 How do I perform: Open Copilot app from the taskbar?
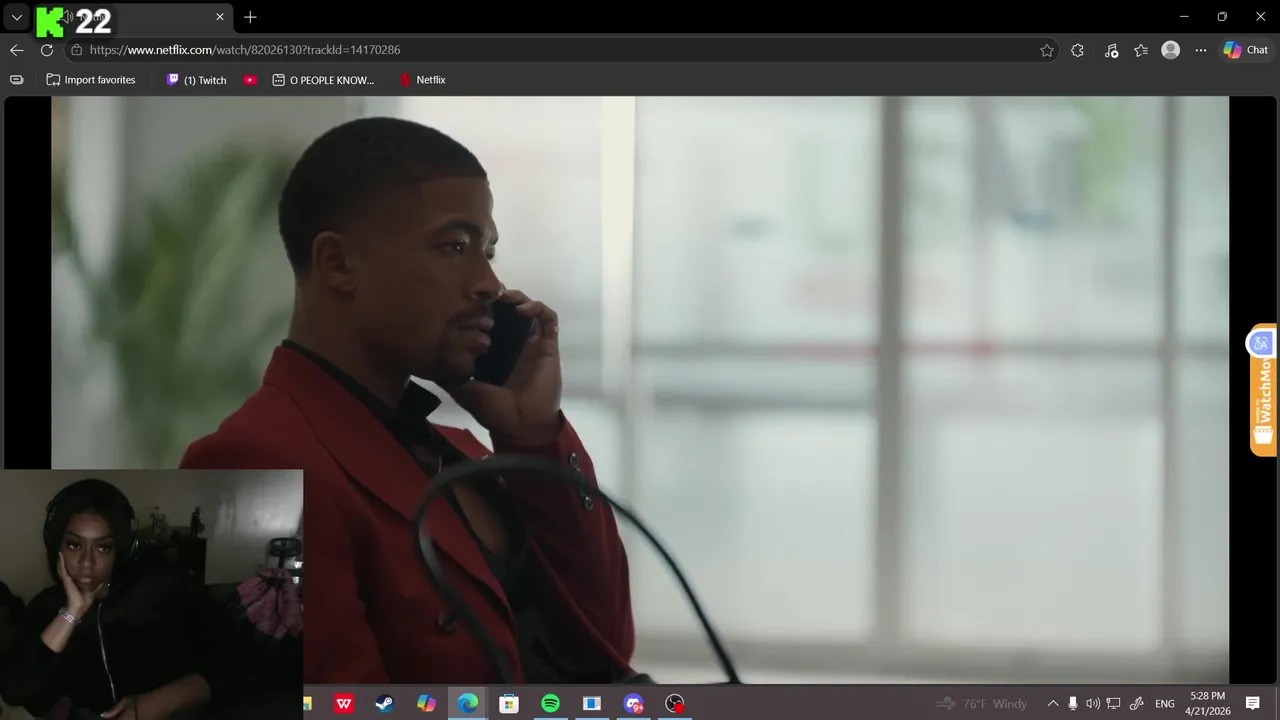point(426,704)
